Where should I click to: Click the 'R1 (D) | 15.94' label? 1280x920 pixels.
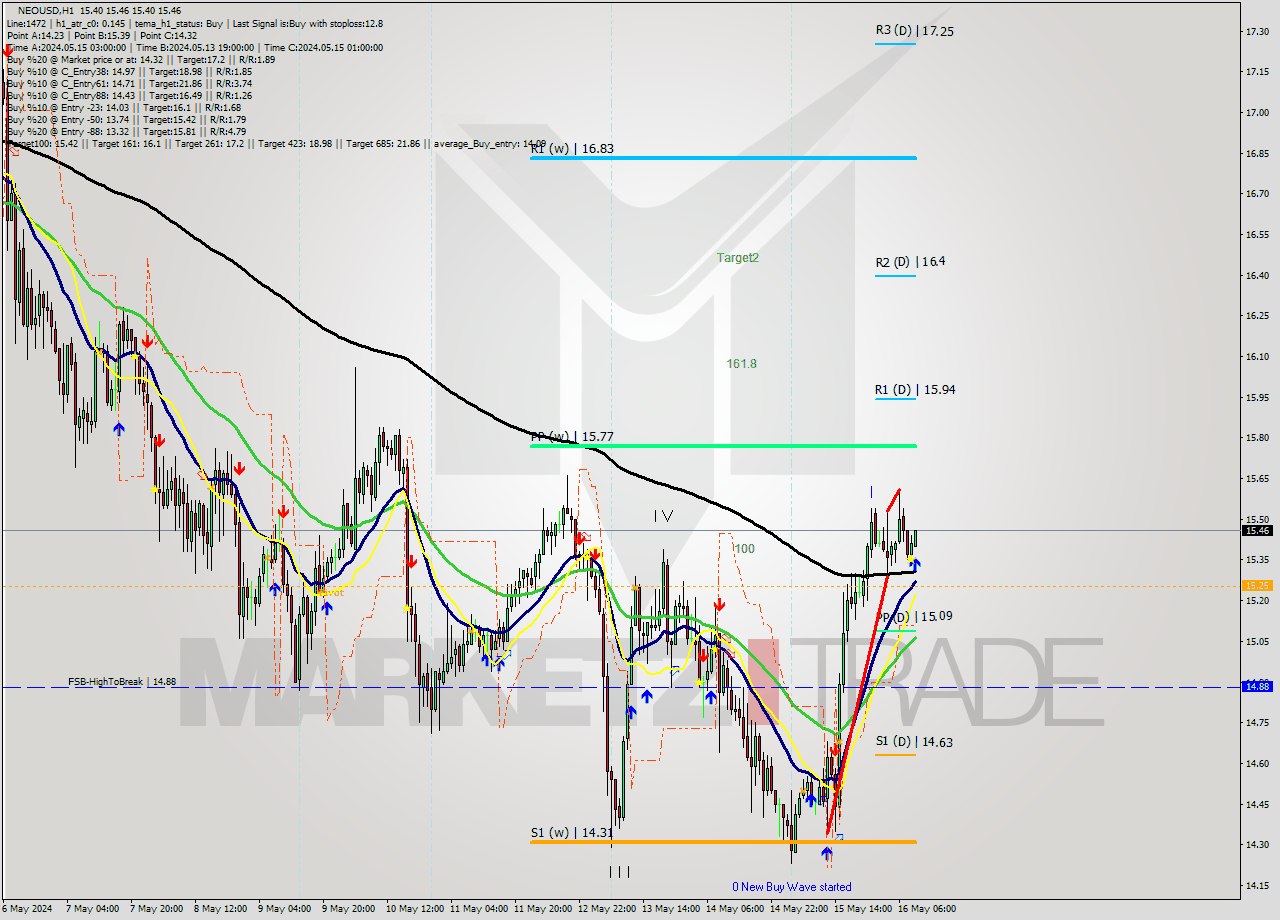pyautogui.click(x=914, y=390)
